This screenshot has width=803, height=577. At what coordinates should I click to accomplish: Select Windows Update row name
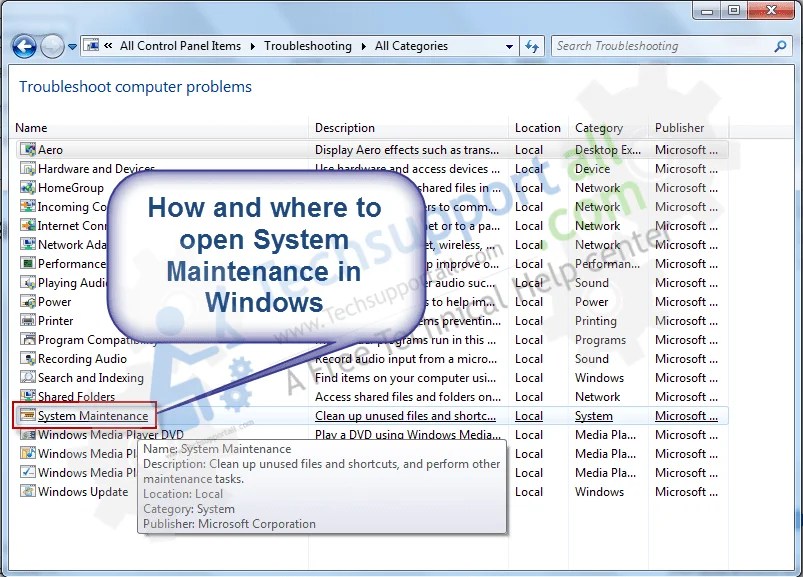pyautogui.click(x=83, y=492)
